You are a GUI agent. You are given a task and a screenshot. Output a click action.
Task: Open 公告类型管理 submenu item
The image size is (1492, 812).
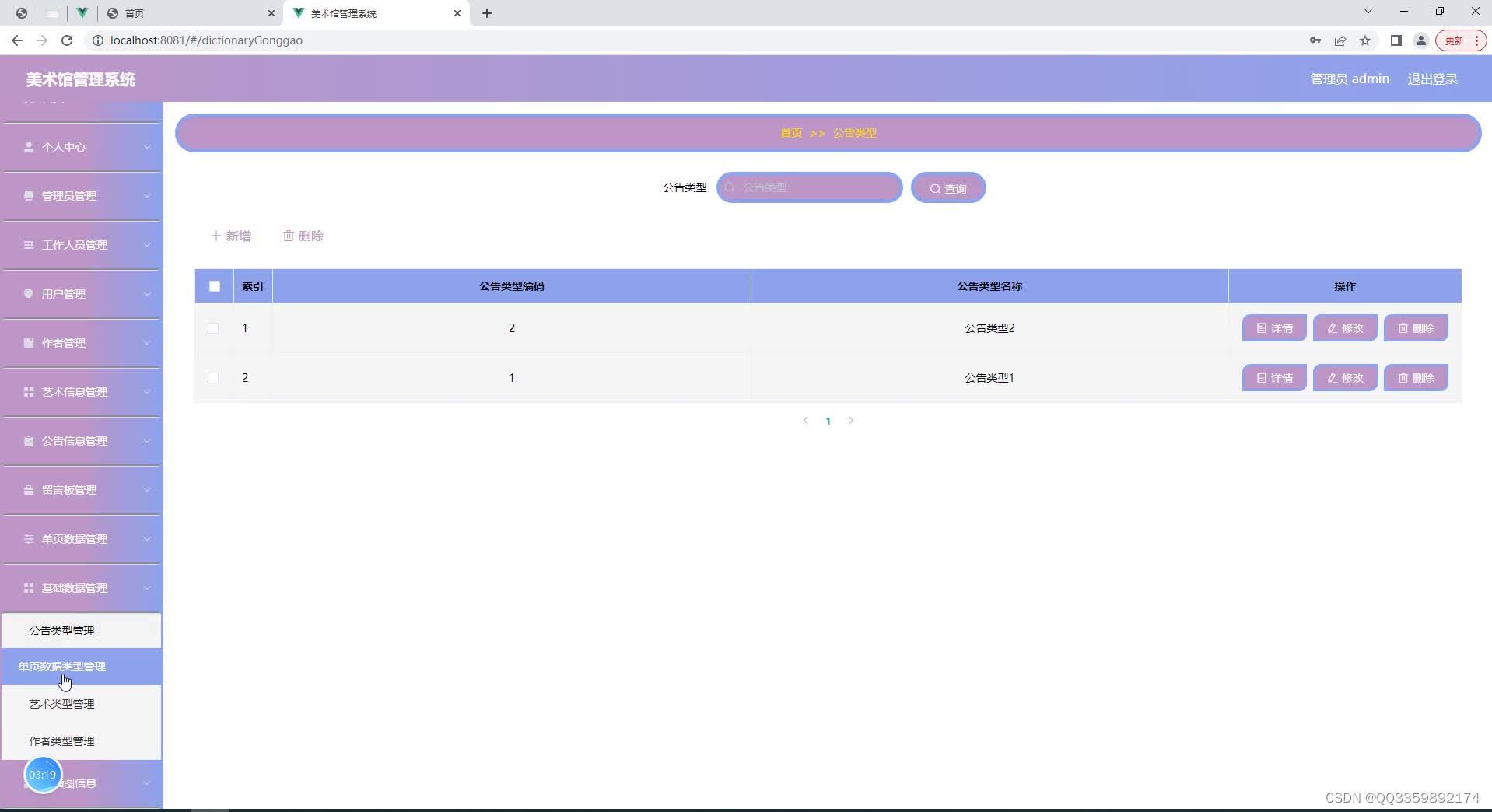(x=81, y=631)
